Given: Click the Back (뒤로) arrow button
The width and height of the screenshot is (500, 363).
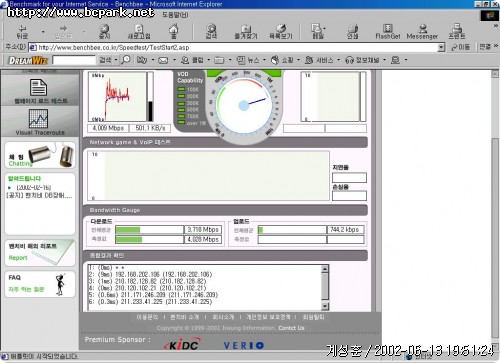Looking at the screenshot, I should coord(22,32).
